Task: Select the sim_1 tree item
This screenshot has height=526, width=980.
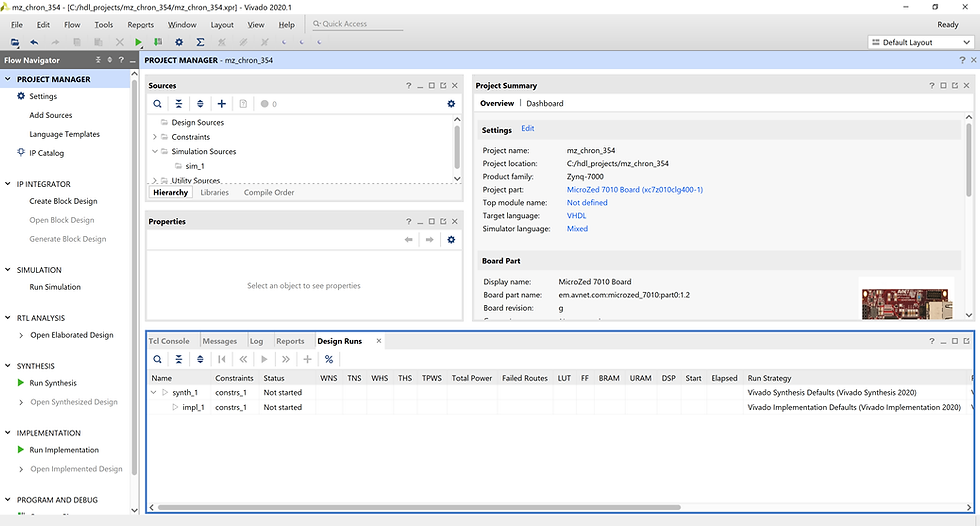Action: (x=195, y=166)
